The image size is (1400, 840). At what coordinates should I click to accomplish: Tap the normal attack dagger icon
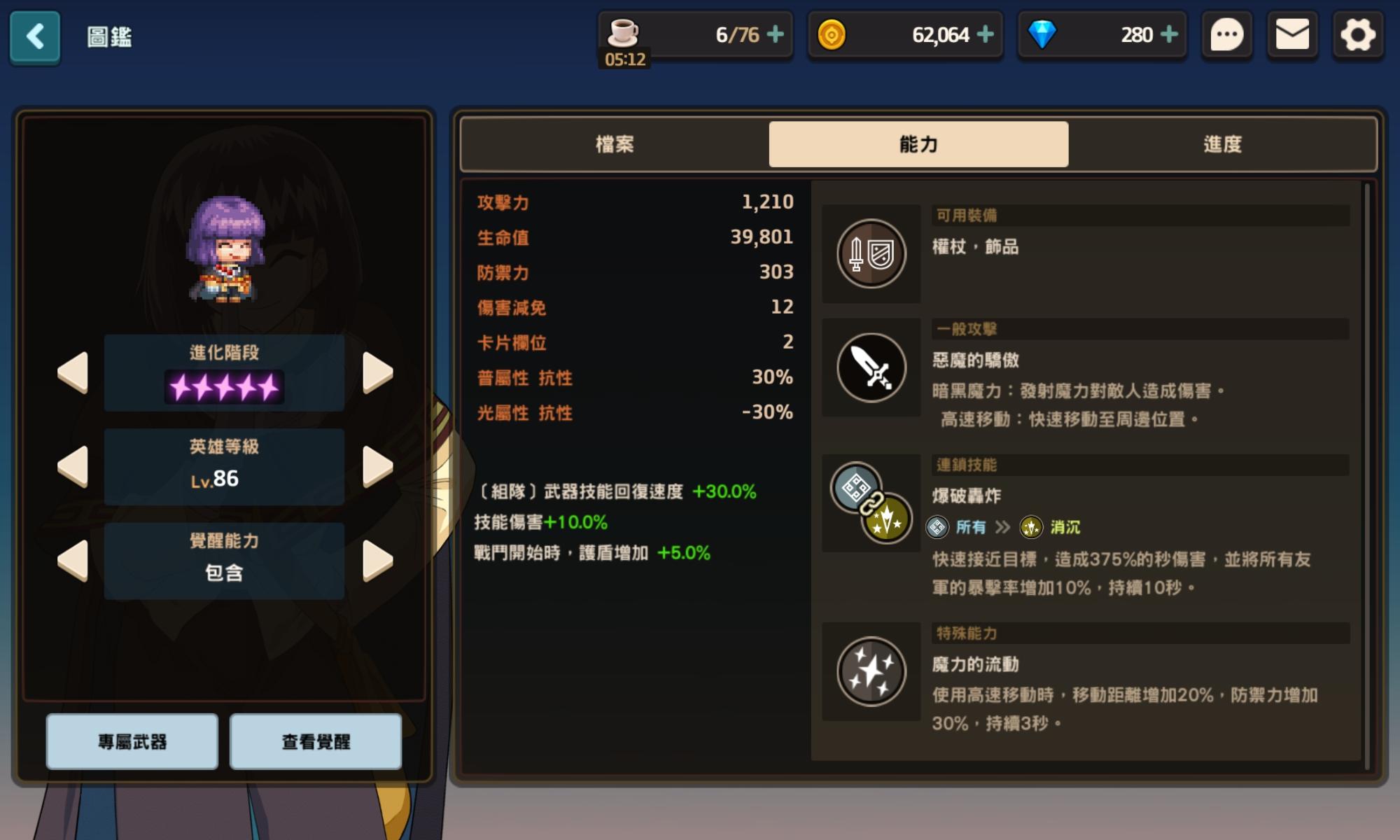pyautogui.click(x=871, y=367)
